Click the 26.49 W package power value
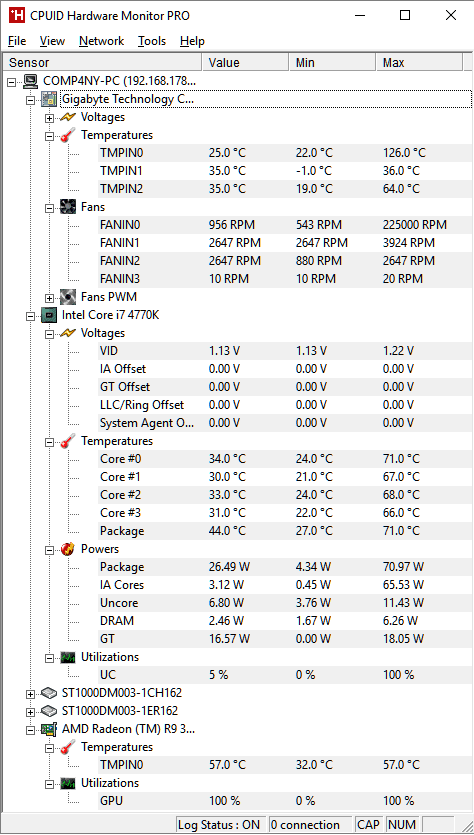The image size is (474, 835). click(229, 567)
